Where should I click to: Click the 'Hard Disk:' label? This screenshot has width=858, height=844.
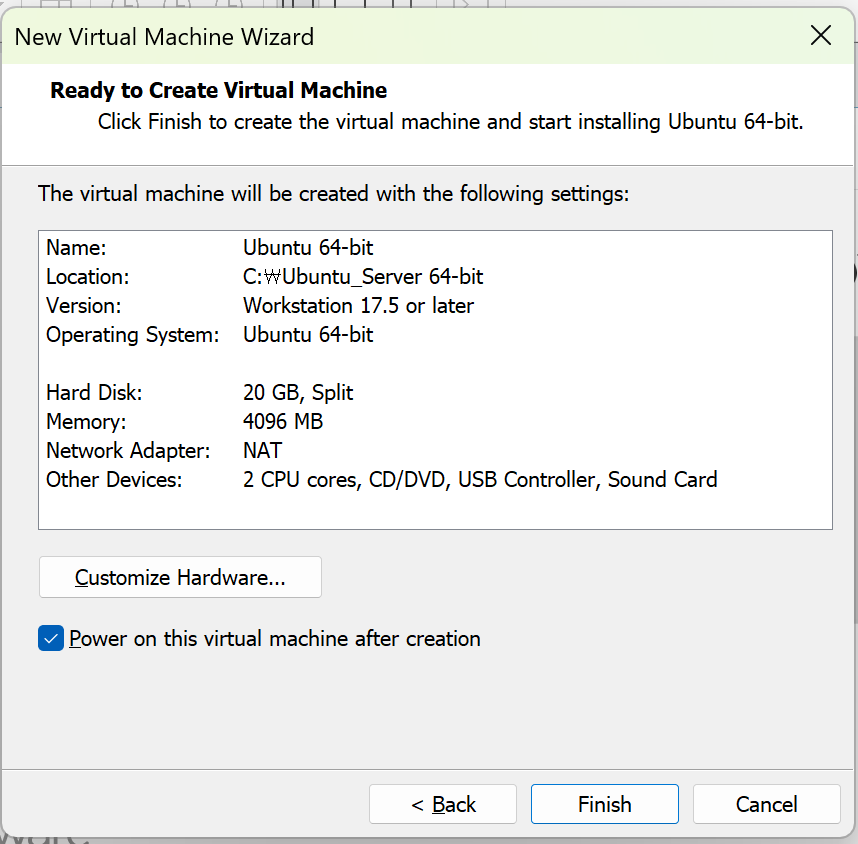tap(94, 392)
